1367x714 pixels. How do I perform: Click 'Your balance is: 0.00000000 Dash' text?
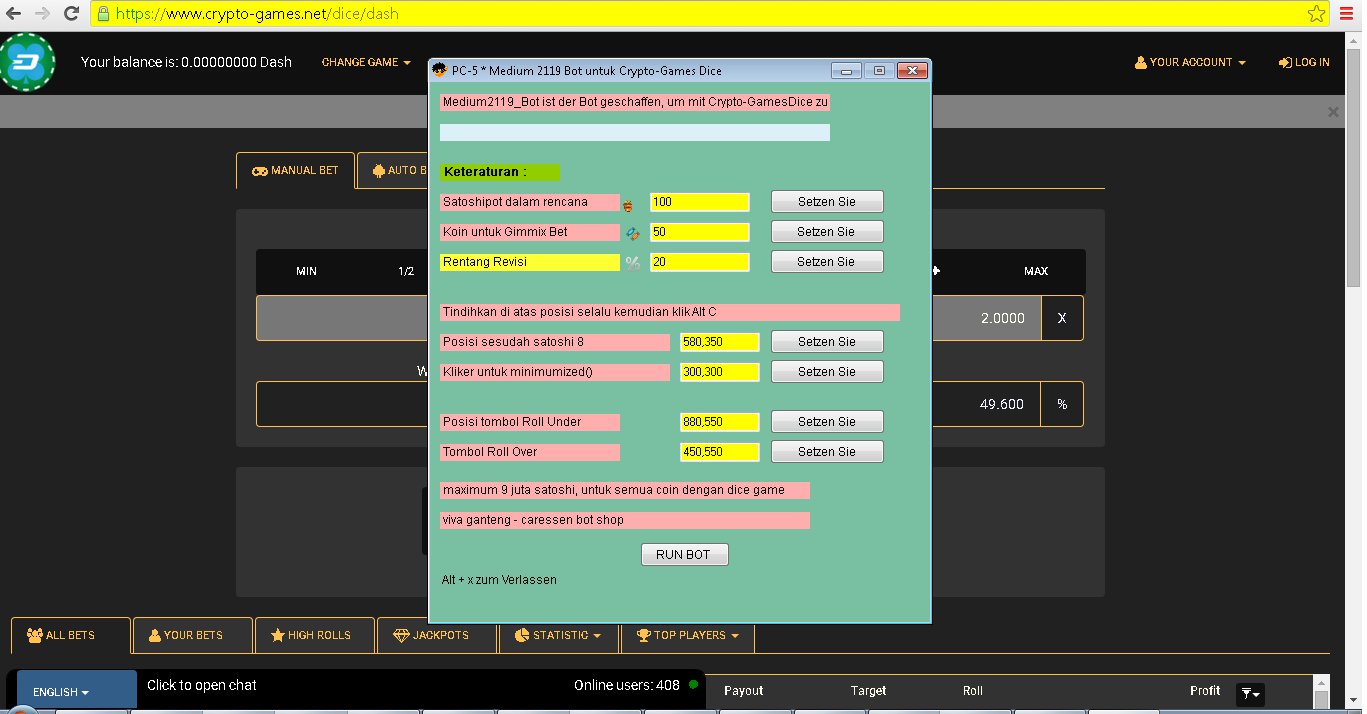186,62
